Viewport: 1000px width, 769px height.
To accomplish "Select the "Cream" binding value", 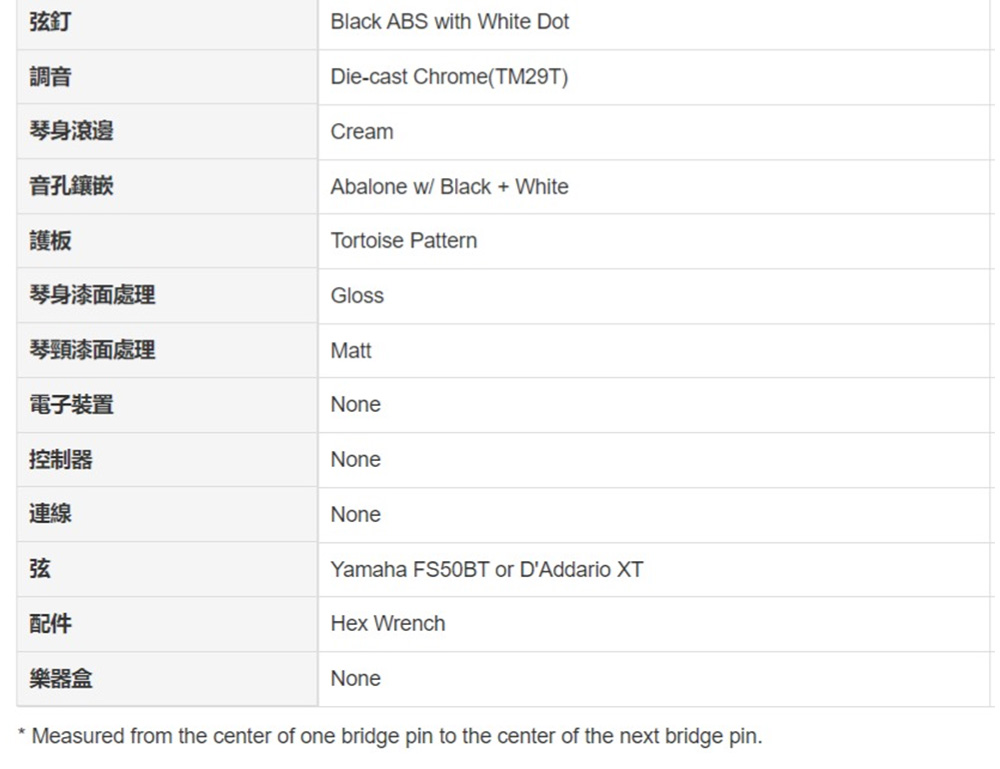I will click(x=362, y=132).
